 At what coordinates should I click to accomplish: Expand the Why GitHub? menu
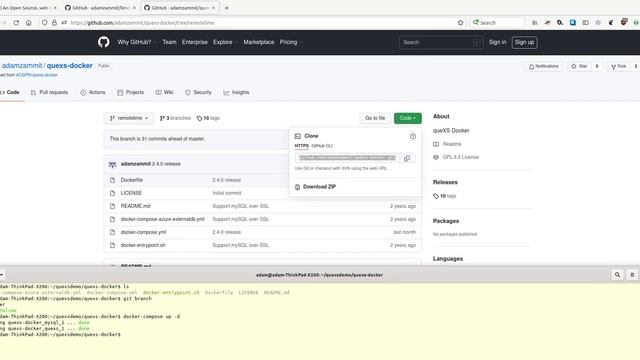pyautogui.click(x=136, y=42)
